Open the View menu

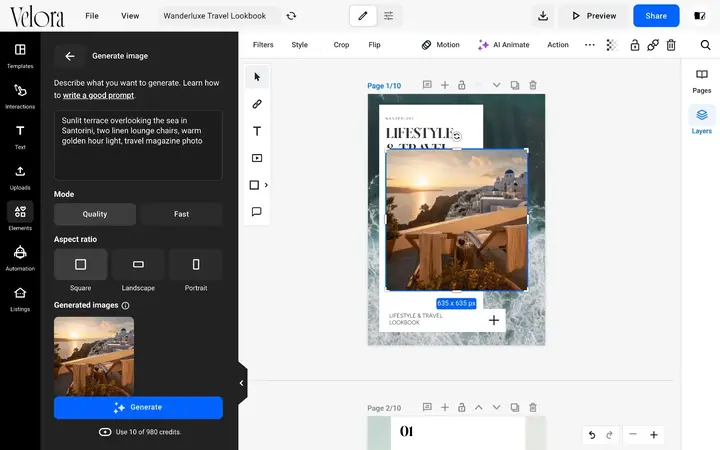[130, 16]
